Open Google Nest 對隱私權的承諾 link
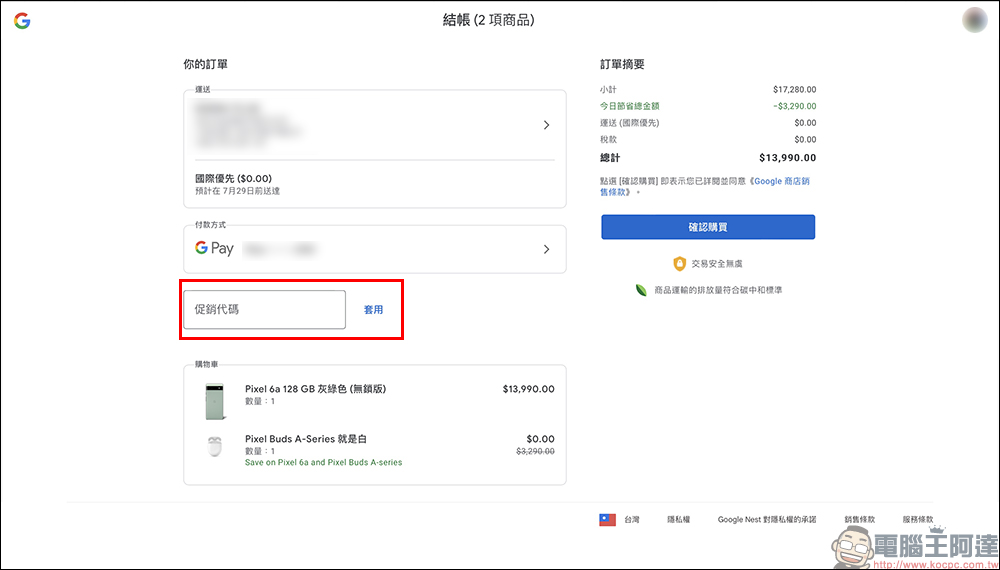The height and width of the screenshot is (570, 1000). 767,520
